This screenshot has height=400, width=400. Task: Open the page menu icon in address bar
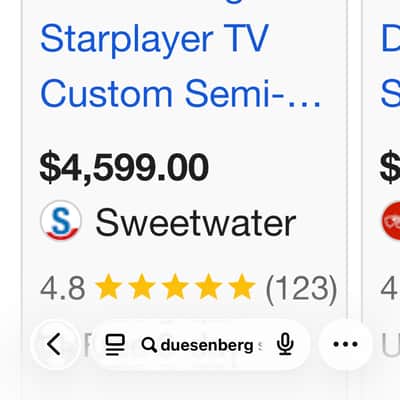click(x=115, y=345)
